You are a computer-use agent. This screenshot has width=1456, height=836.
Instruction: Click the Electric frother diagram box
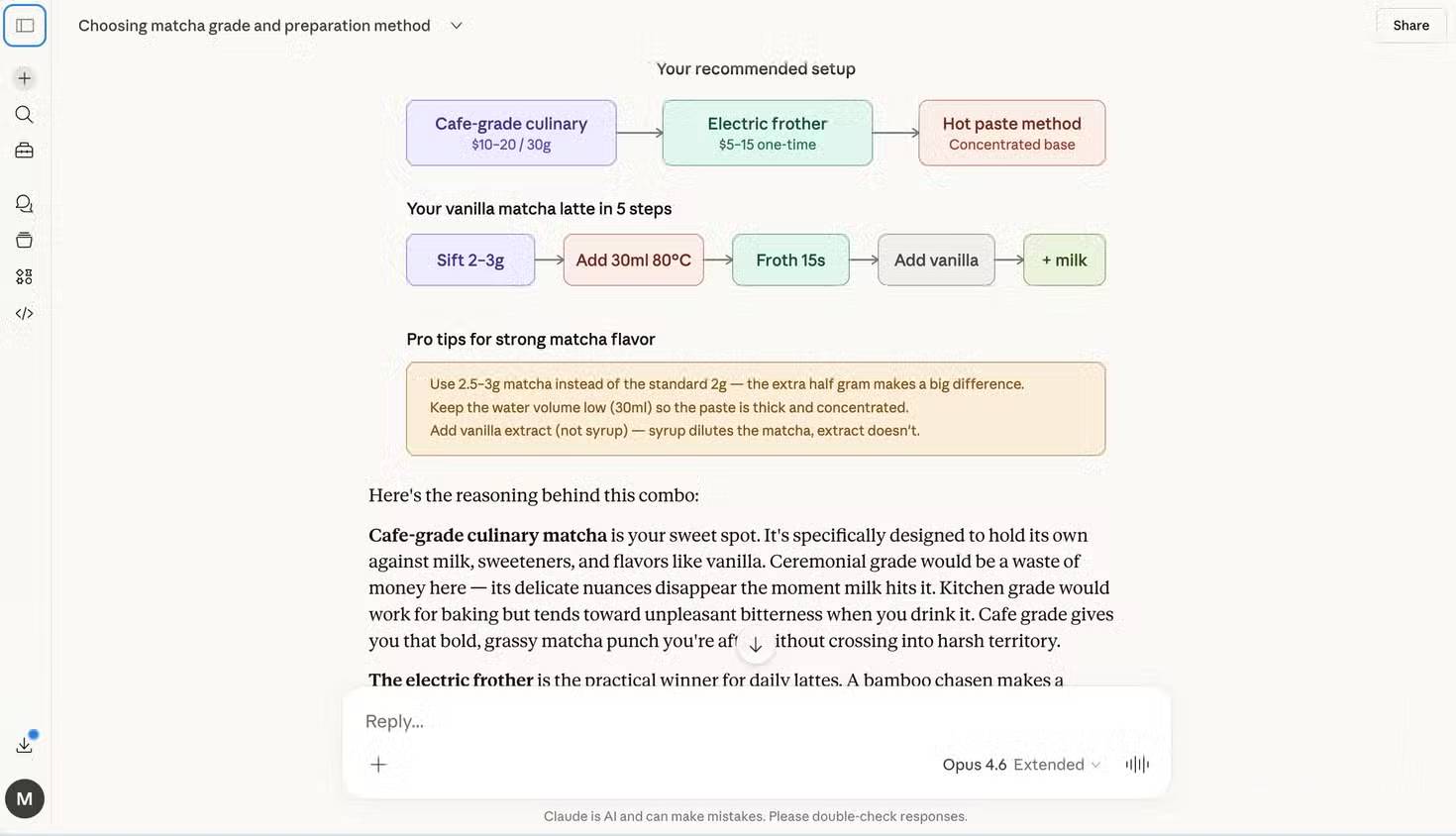point(768,133)
